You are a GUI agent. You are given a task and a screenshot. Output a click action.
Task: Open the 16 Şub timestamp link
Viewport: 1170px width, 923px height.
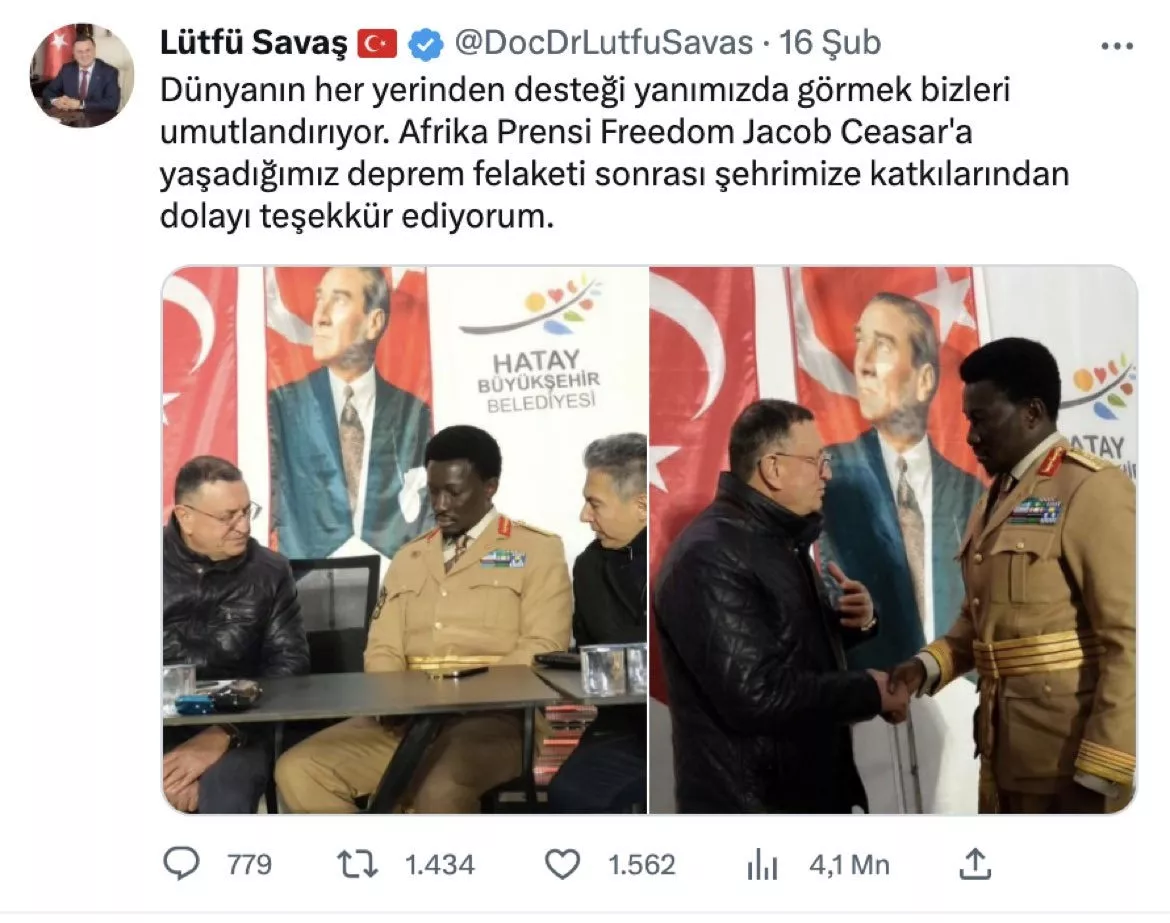[830, 43]
